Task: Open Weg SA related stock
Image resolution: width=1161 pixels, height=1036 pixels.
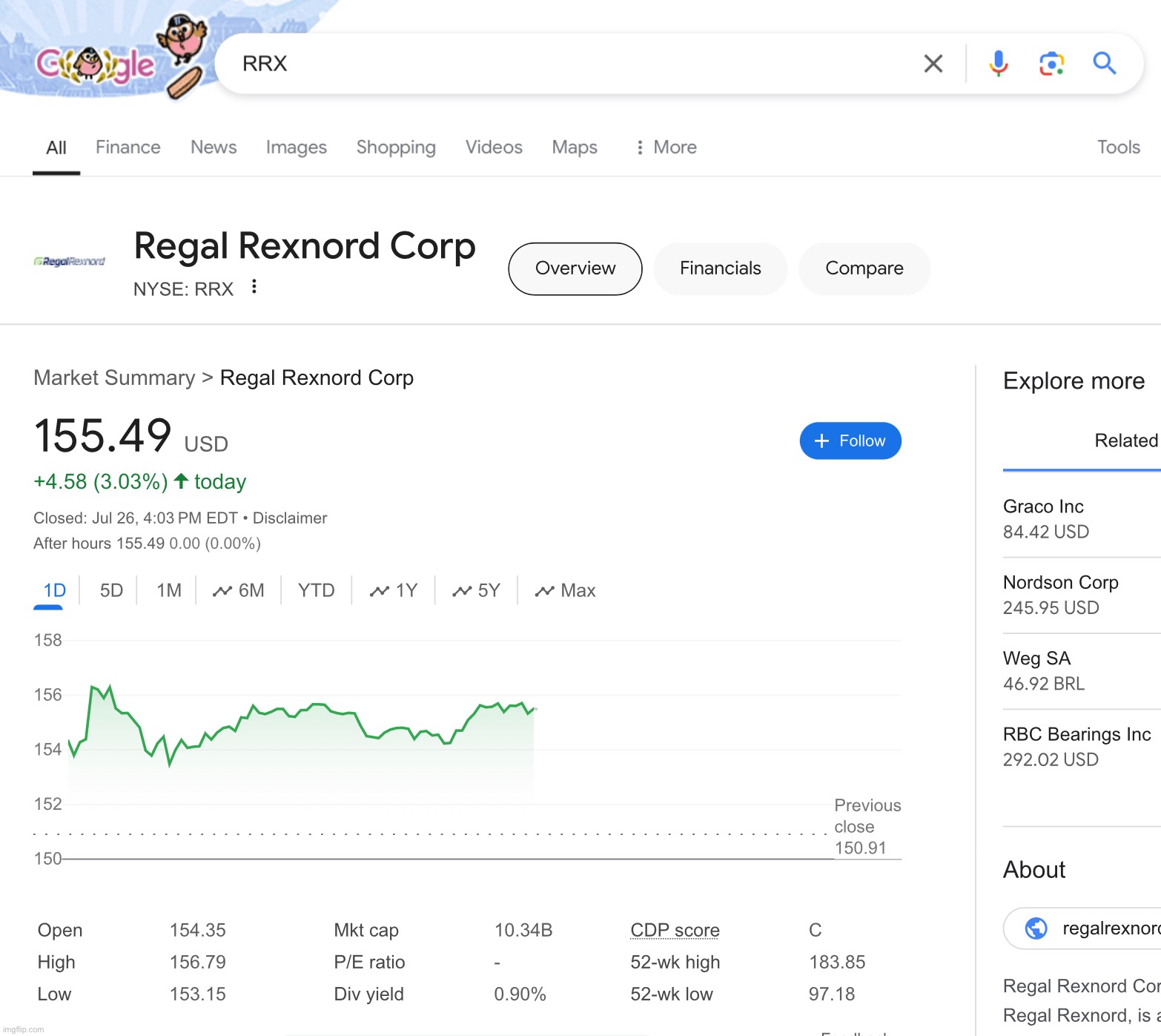Action: [1082, 671]
